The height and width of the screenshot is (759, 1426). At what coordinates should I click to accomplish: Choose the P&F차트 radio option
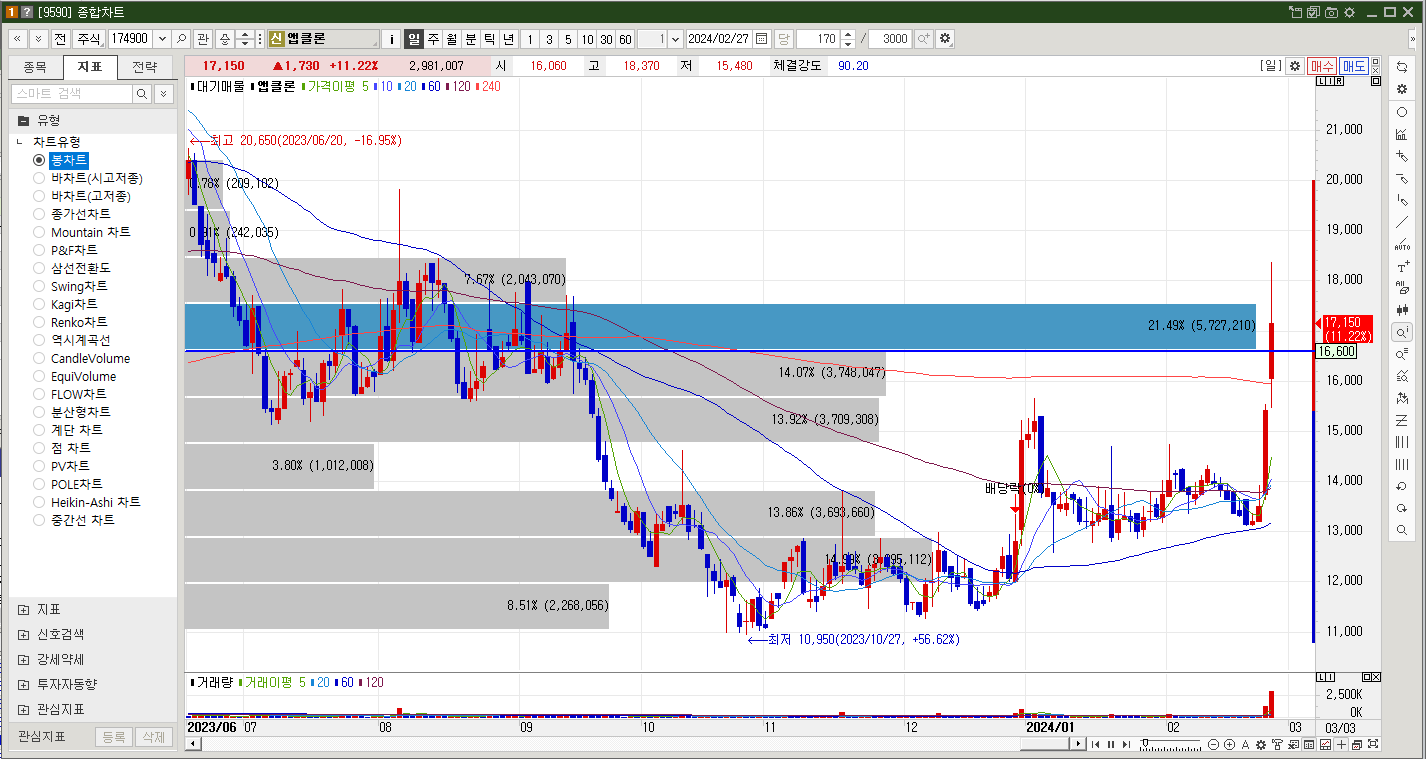coord(39,250)
